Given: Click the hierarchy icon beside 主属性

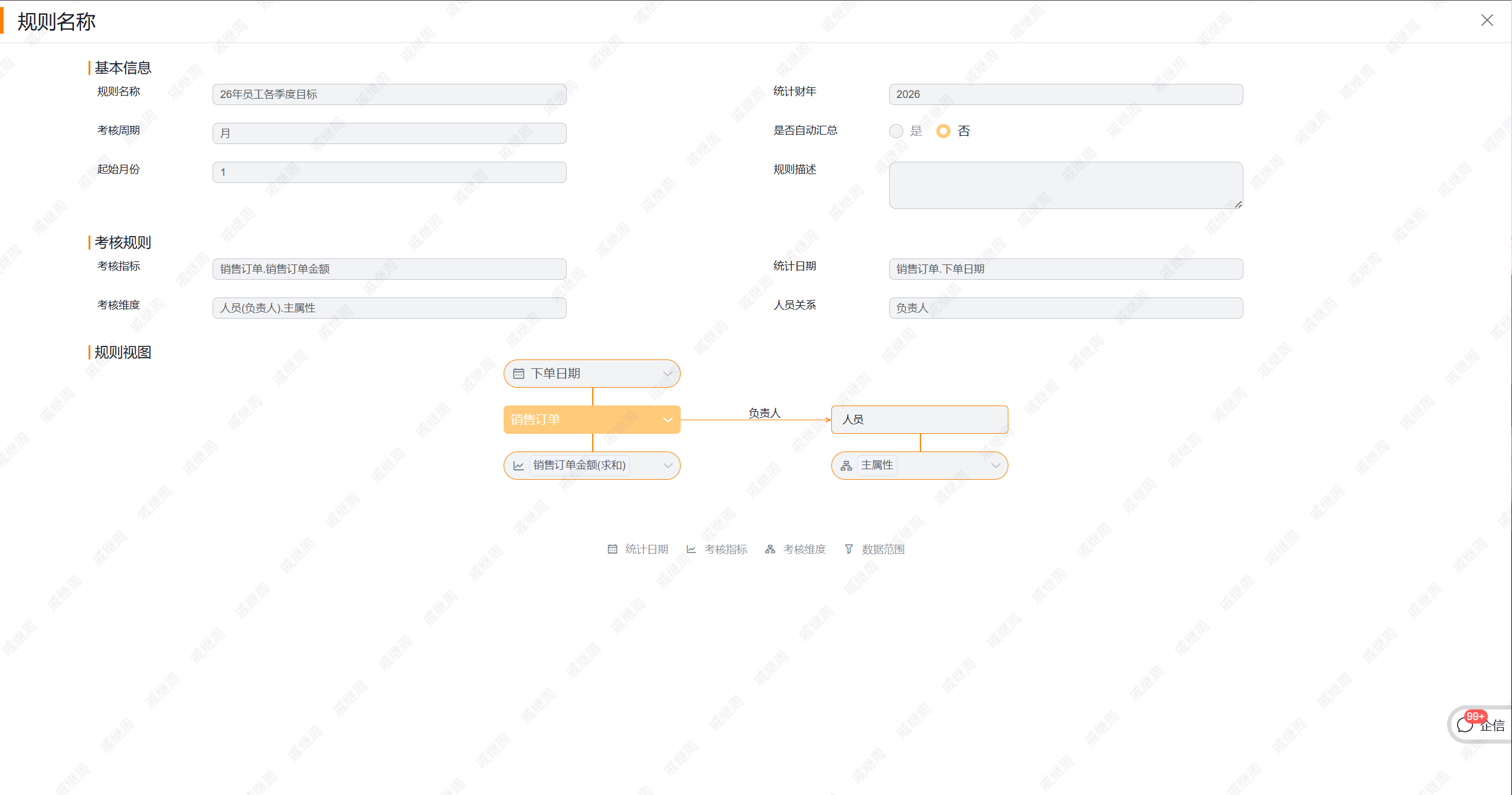Looking at the screenshot, I should pyautogui.click(x=846, y=466).
